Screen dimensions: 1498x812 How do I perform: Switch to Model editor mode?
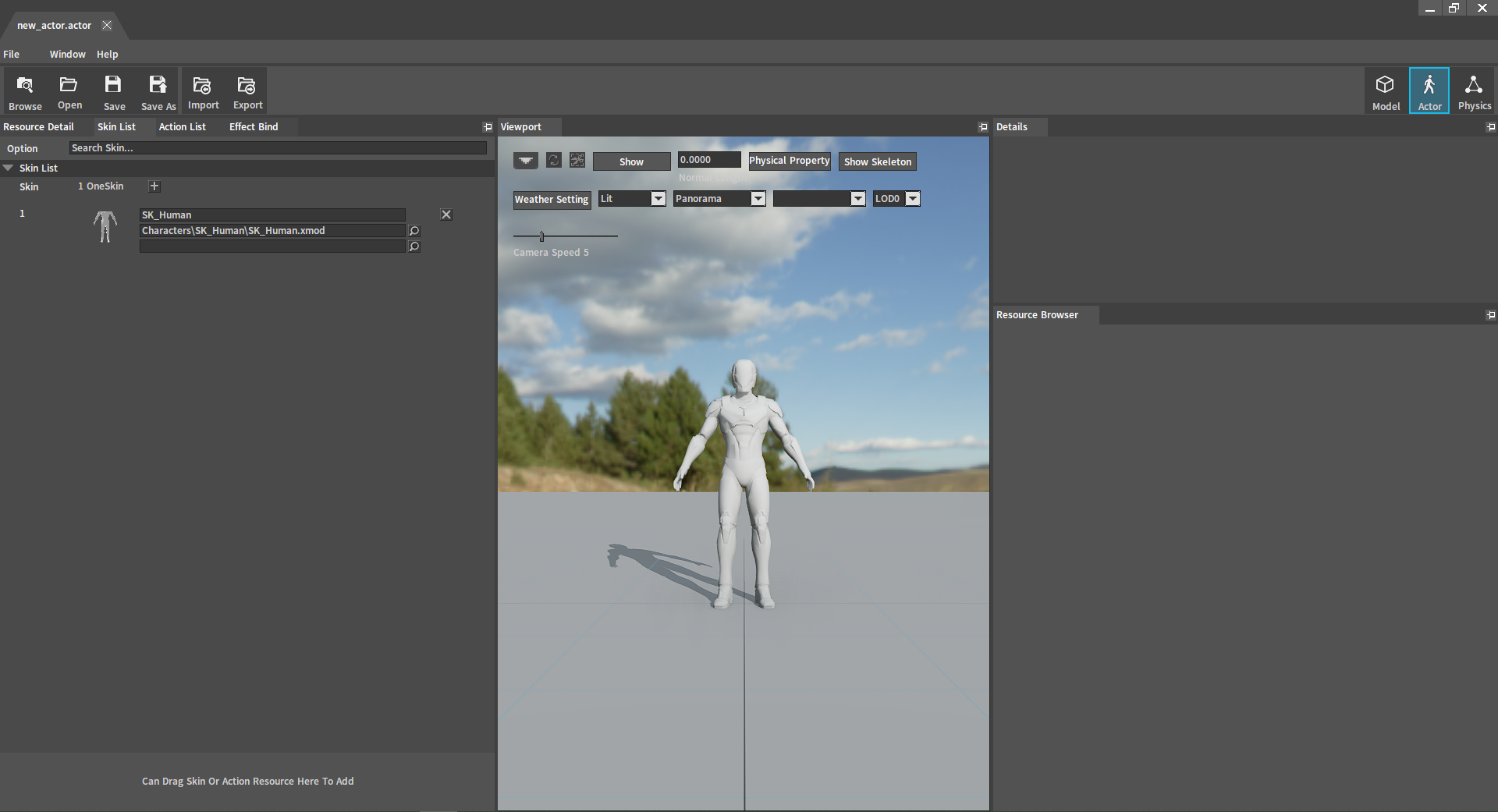pyautogui.click(x=1386, y=92)
